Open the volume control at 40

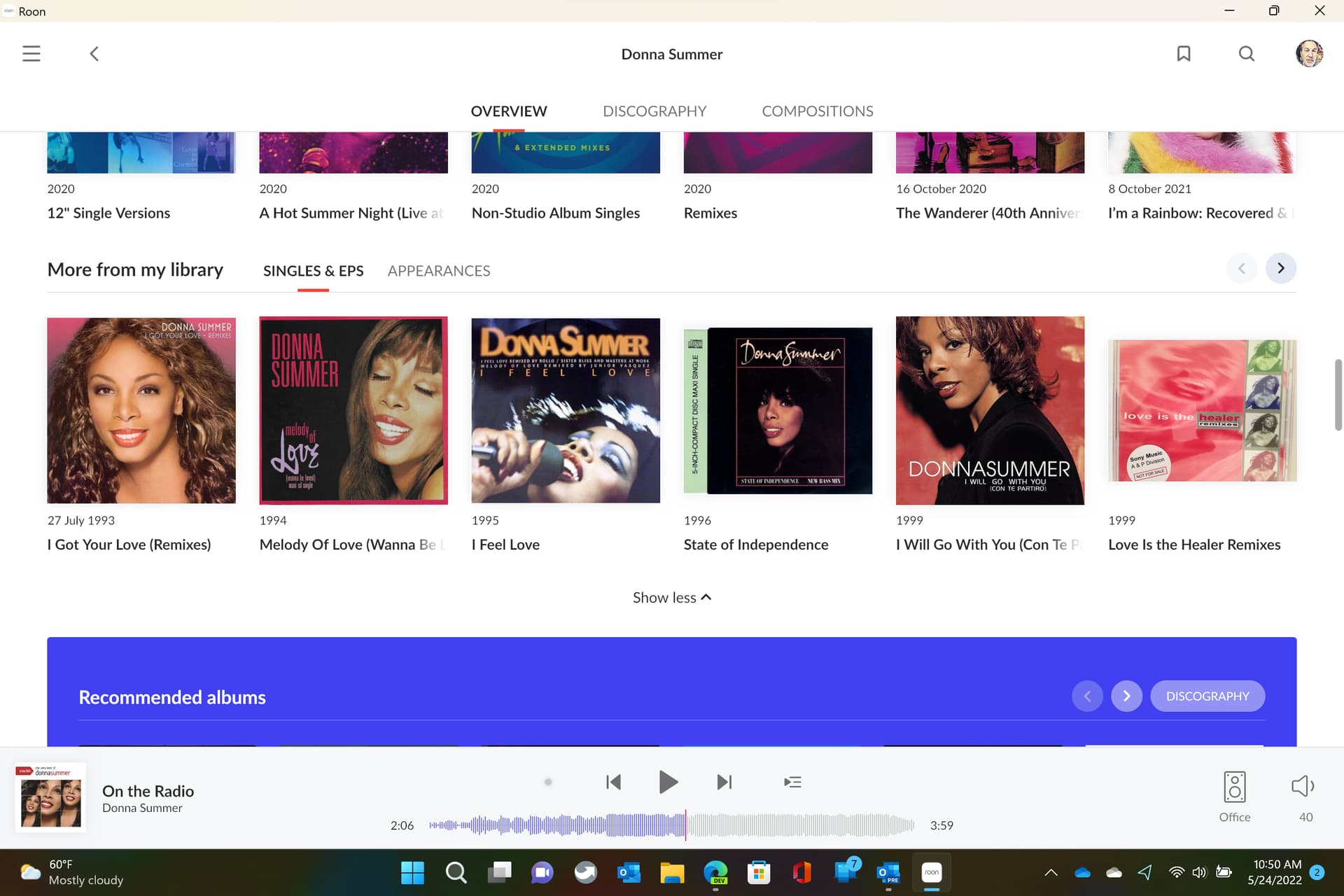(x=1303, y=797)
